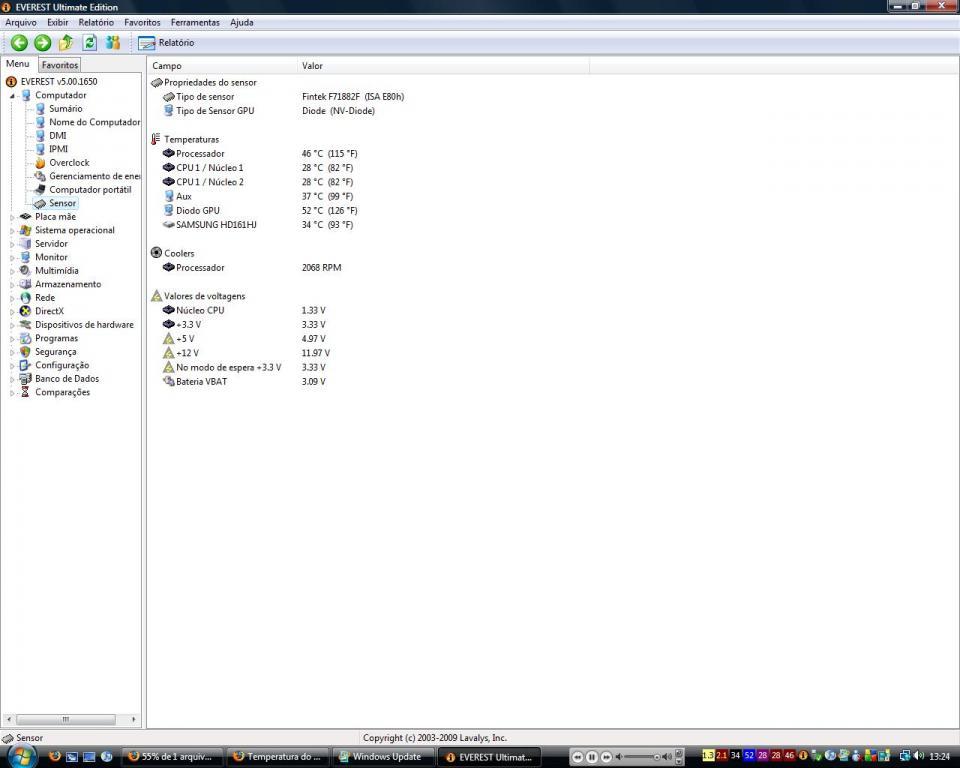Open the '55% de 1 arquiv...' download taskbar button
The width and height of the screenshot is (960, 768).
tap(172, 757)
